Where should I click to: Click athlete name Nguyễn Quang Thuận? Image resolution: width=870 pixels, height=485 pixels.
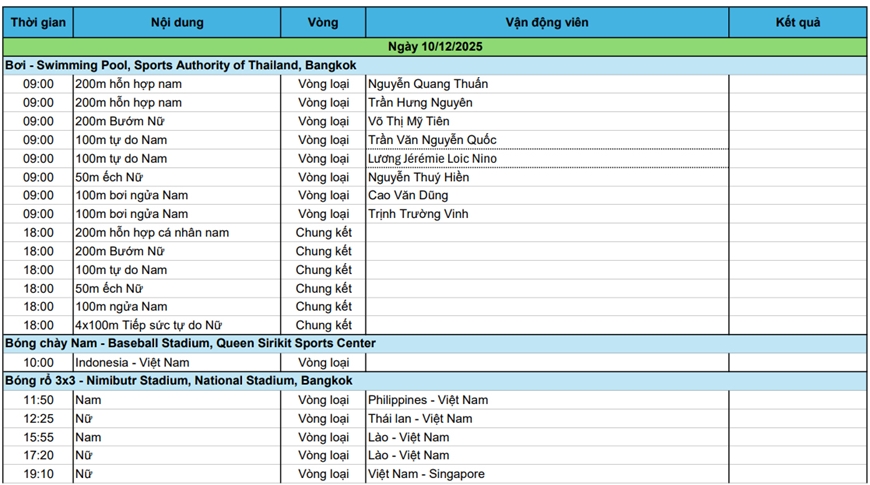428,84
